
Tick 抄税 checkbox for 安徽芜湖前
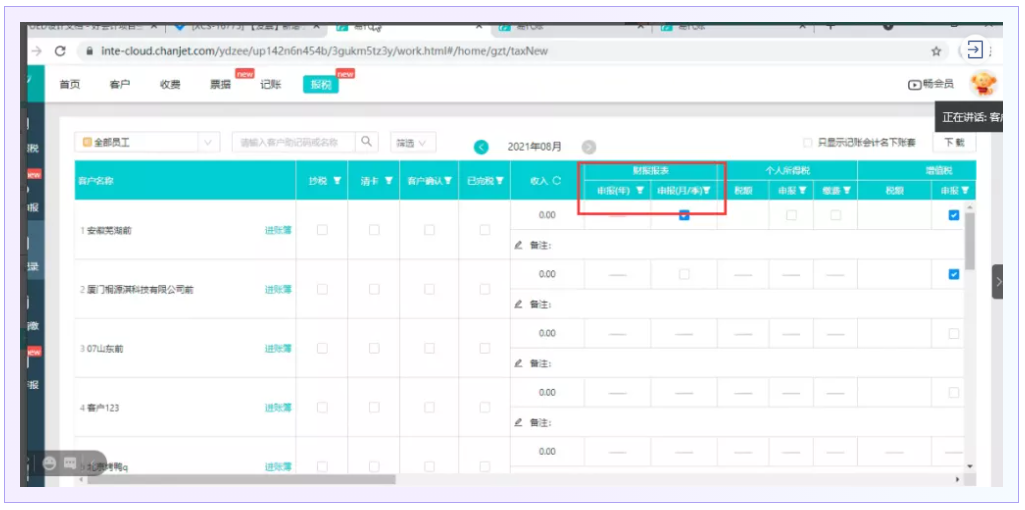[322, 230]
